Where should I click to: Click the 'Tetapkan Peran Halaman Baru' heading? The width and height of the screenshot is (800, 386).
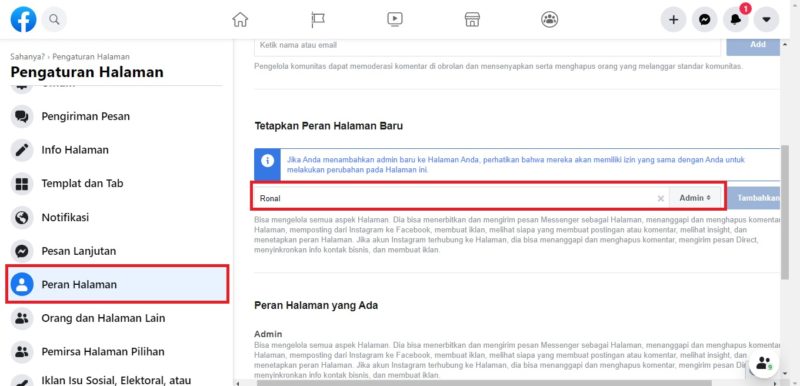(x=329, y=125)
